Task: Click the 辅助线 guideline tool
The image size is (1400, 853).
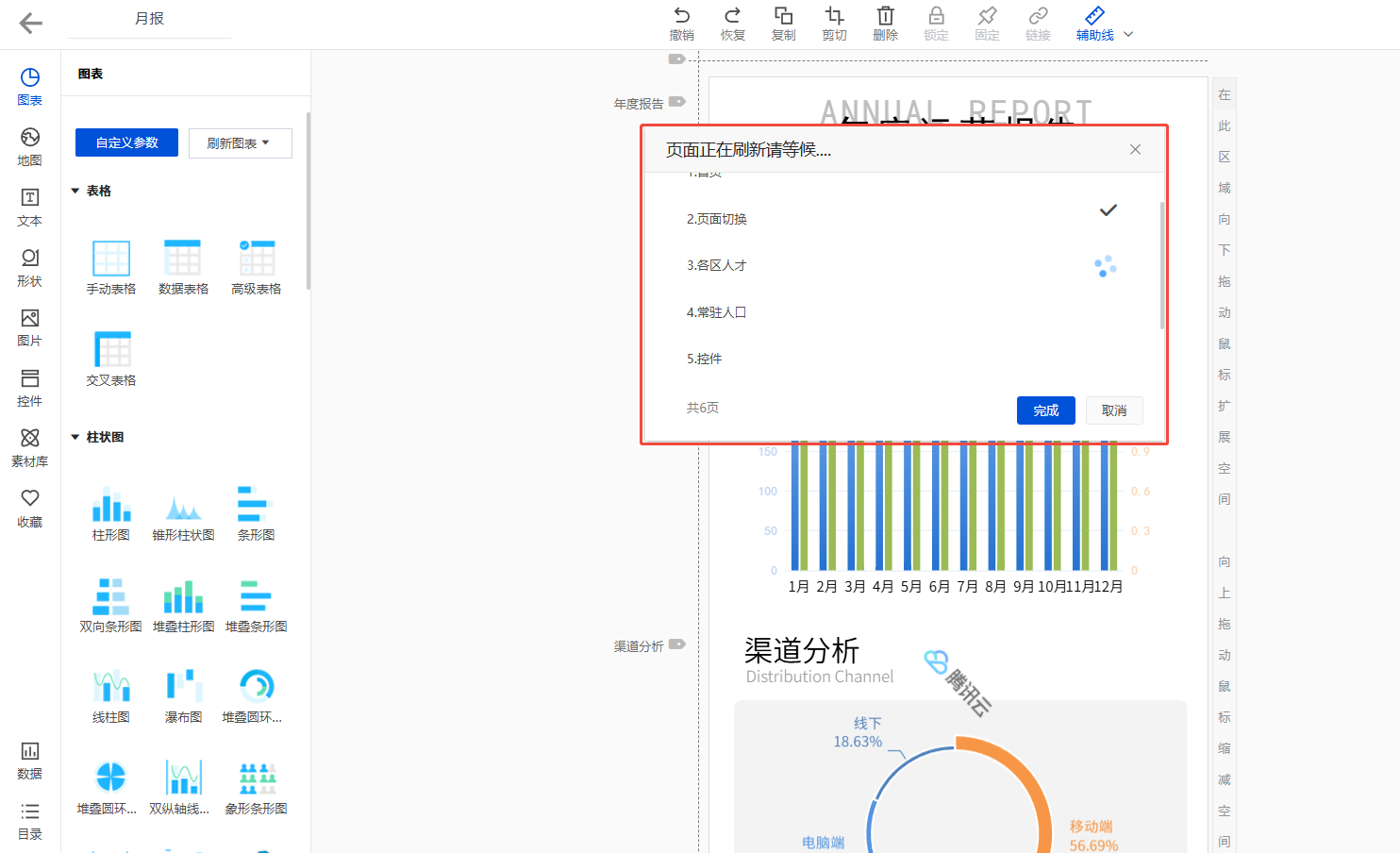Action: point(1094,25)
